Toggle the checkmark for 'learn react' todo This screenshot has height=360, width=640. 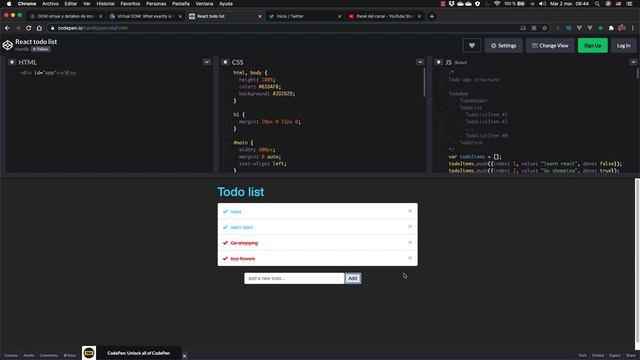[225, 227]
